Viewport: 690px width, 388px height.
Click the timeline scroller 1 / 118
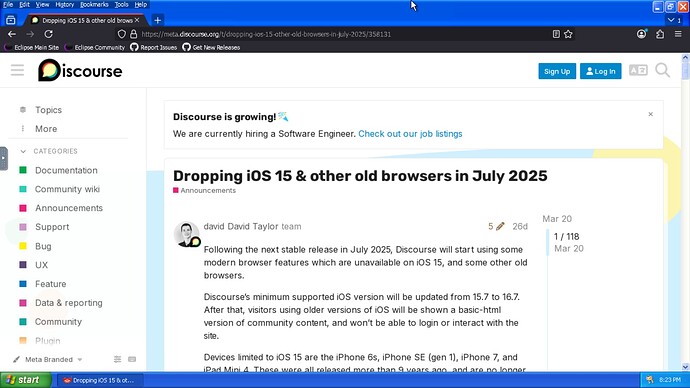coord(566,237)
